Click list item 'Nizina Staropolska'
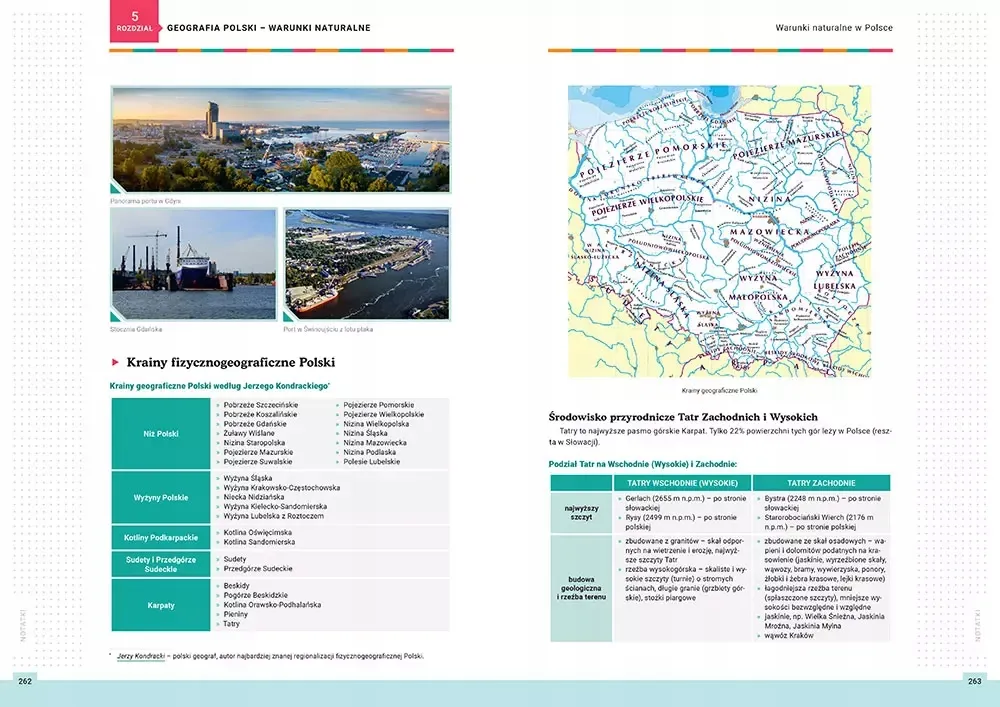1000x707 pixels. pos(254,442)
